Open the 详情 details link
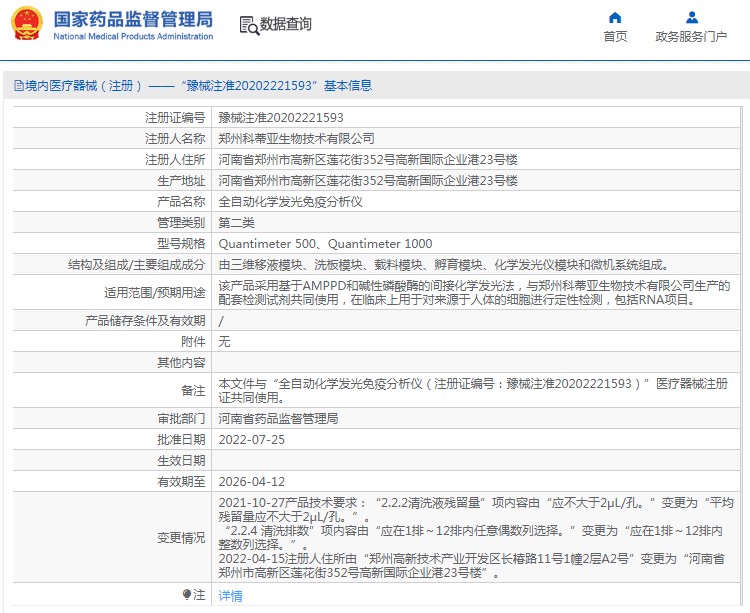The image size is (750, 613). point(231,595)
